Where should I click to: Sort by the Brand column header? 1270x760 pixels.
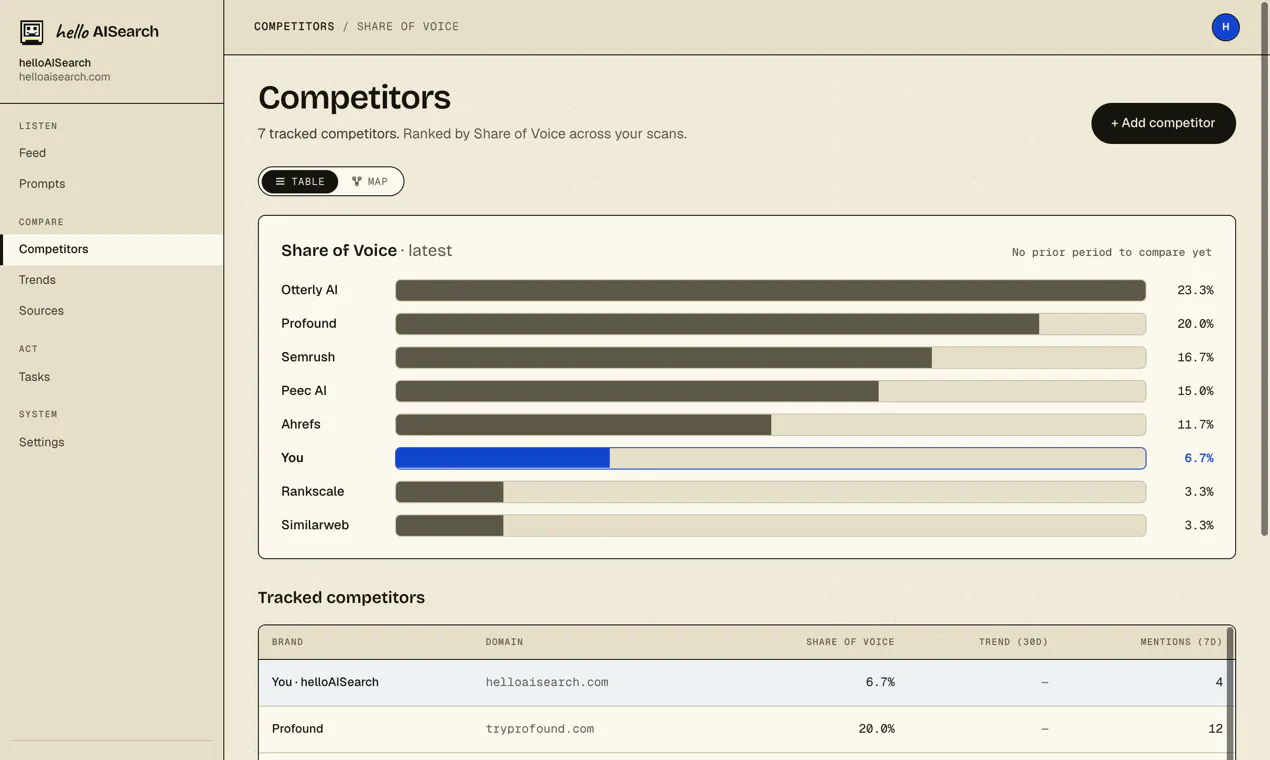pos(287,642)
